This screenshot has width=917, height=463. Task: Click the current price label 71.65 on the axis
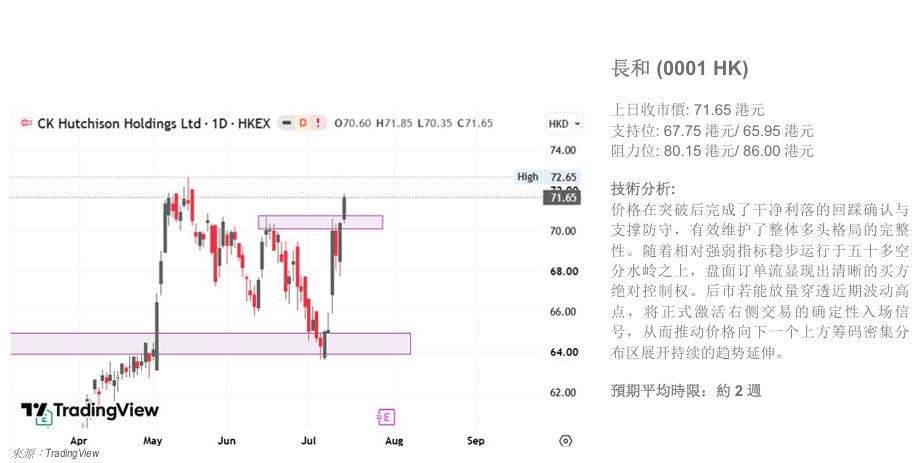563,198
